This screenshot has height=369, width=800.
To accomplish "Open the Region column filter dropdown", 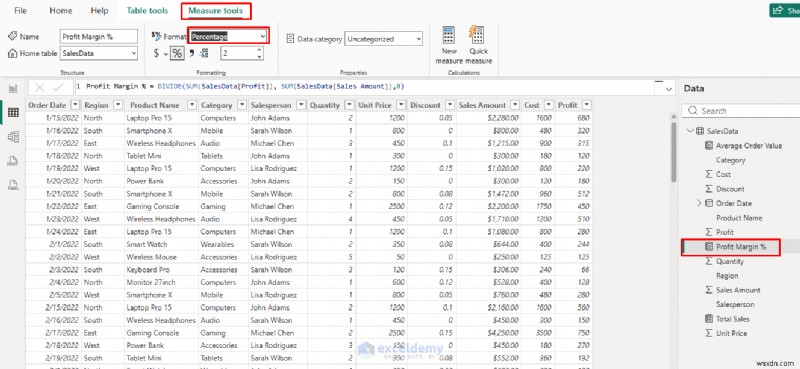I will (118, 105).
